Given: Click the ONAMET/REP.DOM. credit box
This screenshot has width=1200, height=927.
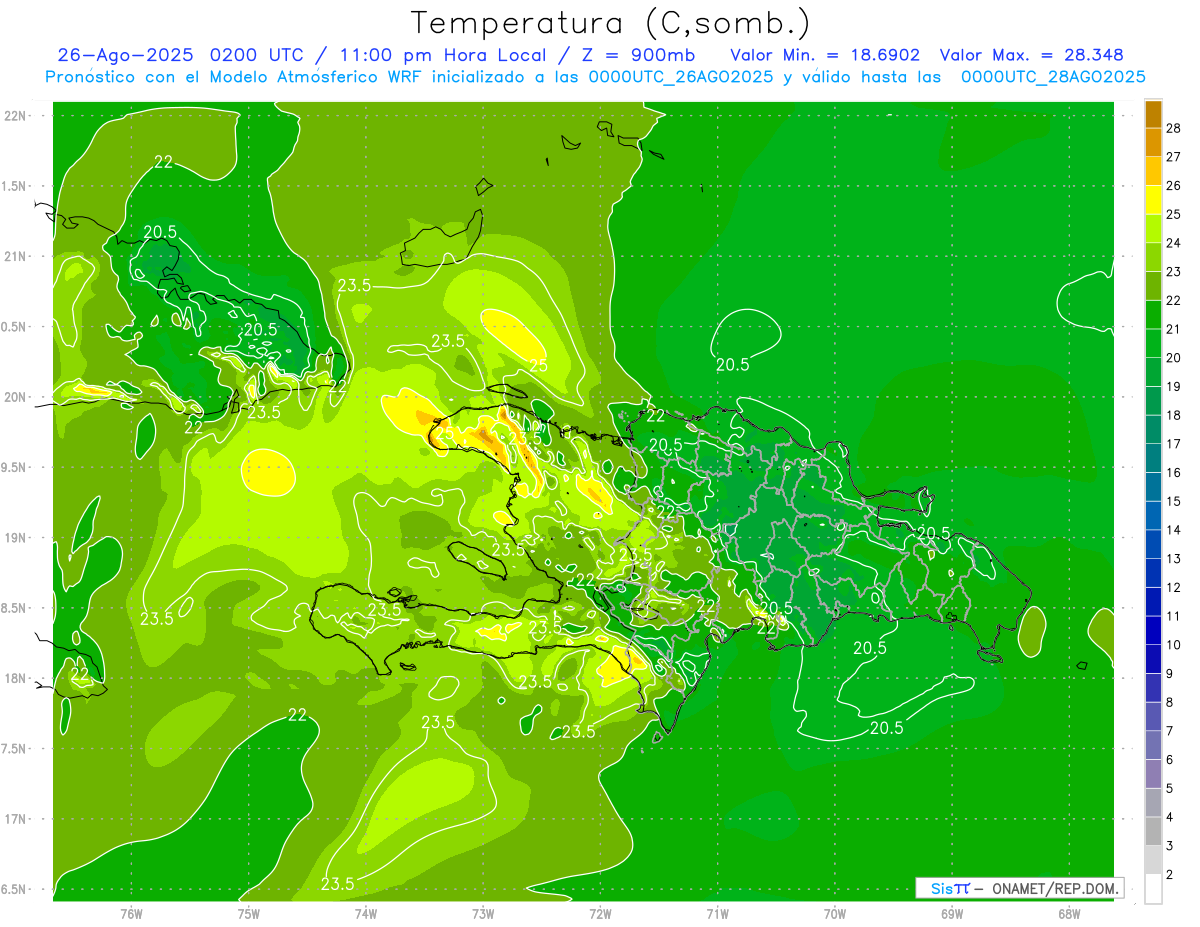Looking at the screenshot, I should 1019,888.
